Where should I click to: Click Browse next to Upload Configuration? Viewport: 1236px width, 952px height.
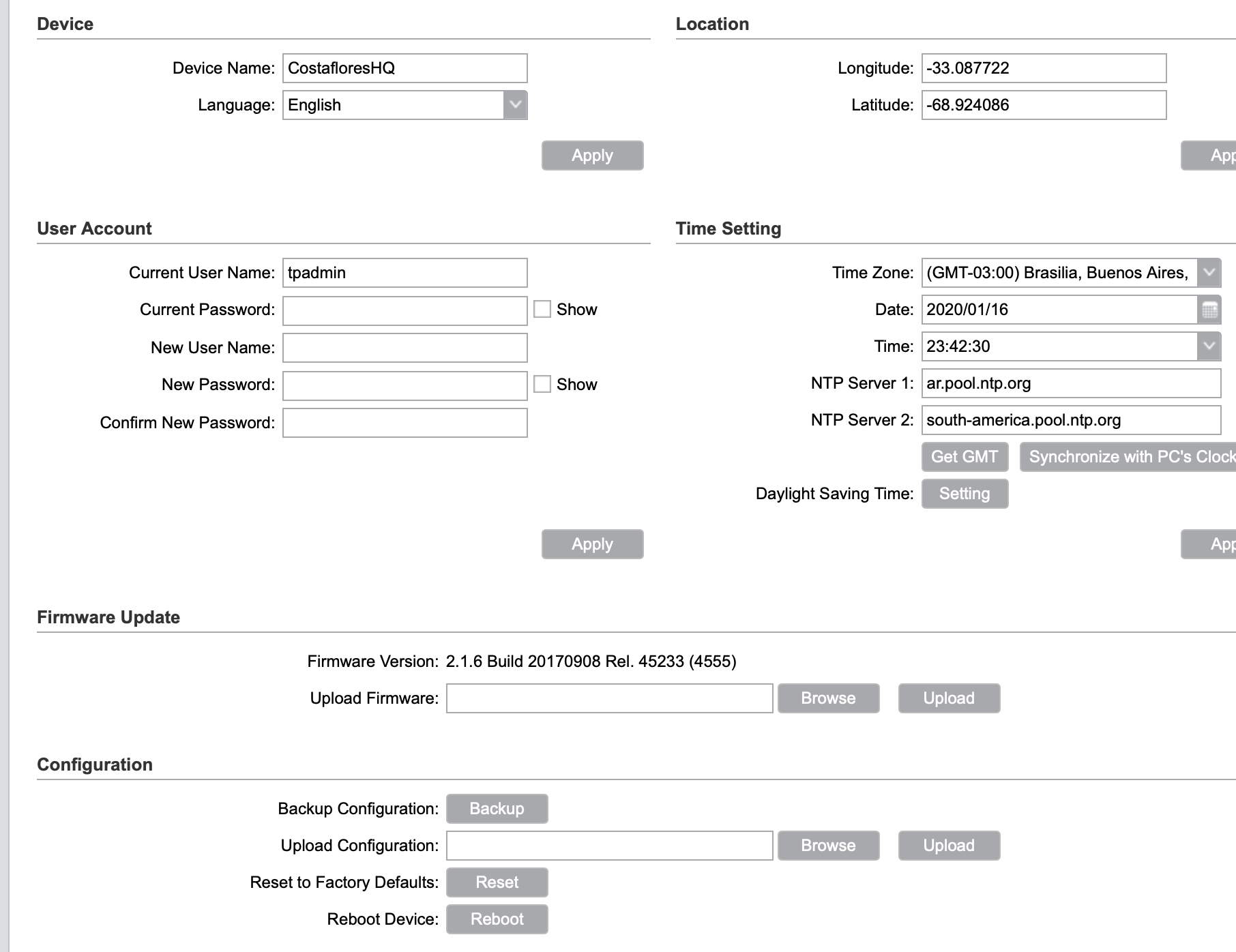click(829, 846)
